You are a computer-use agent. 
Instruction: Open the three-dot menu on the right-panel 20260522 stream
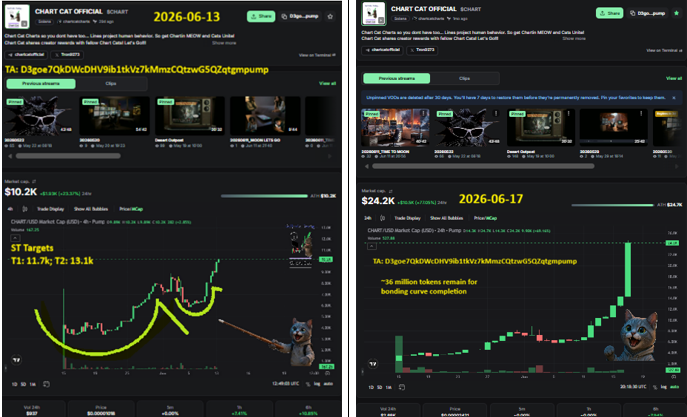[496, 113]
